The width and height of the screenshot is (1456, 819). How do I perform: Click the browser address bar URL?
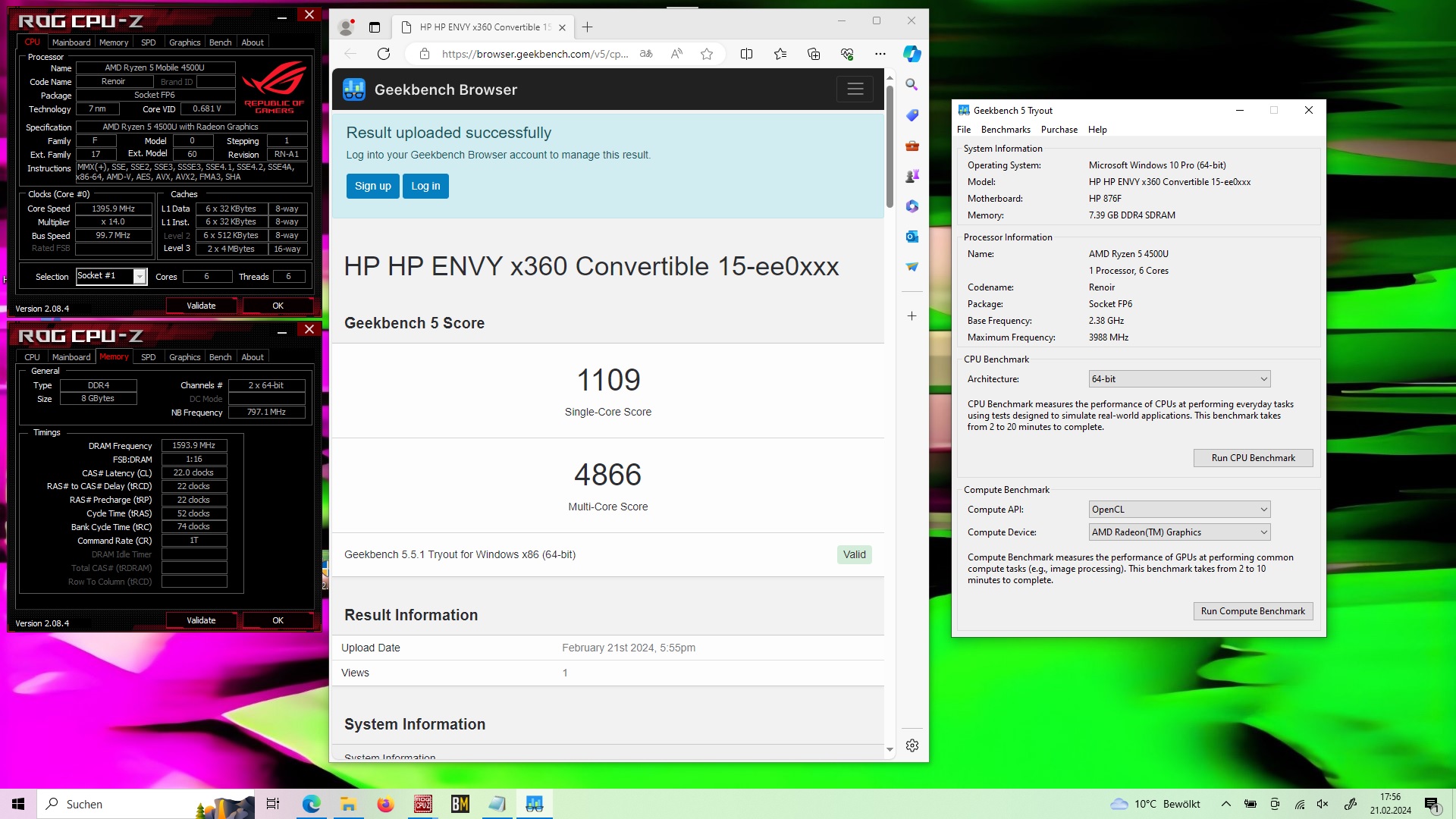point(535,54)
